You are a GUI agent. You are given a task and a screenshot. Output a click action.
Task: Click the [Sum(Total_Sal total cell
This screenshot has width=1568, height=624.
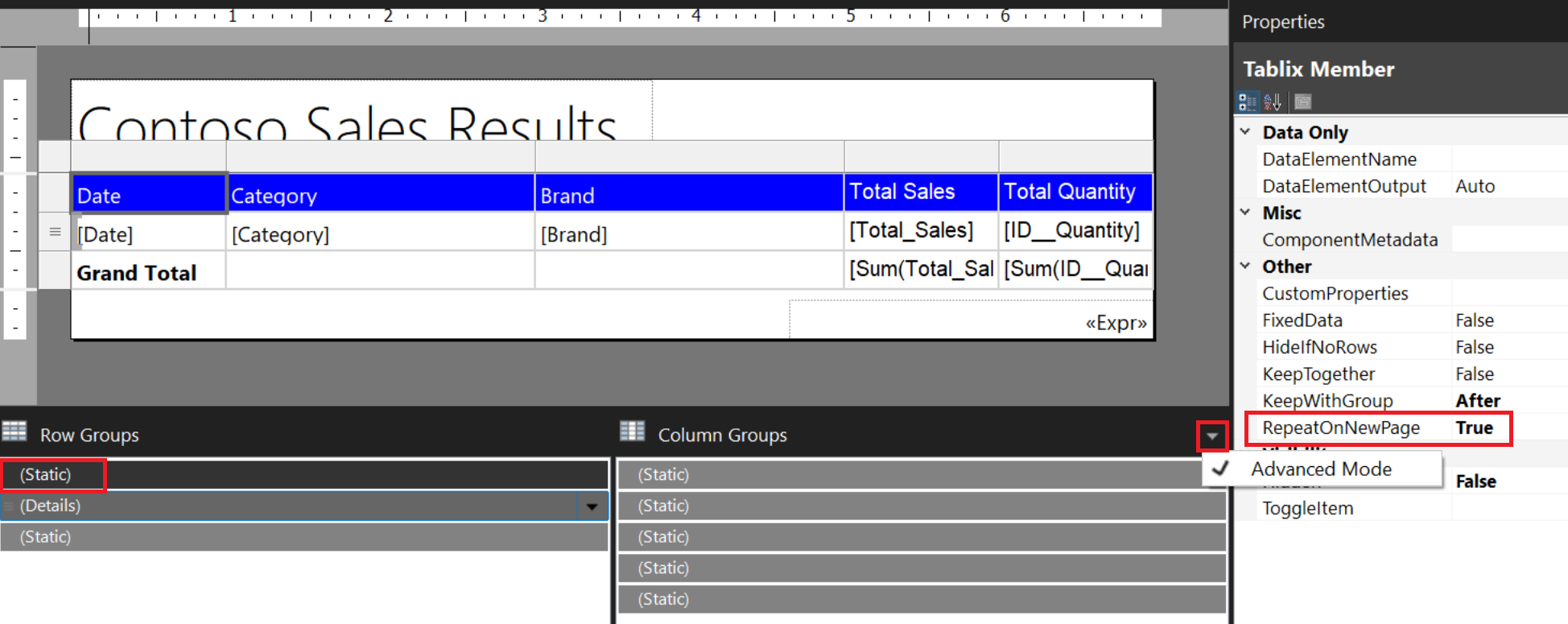pos(922,271)
